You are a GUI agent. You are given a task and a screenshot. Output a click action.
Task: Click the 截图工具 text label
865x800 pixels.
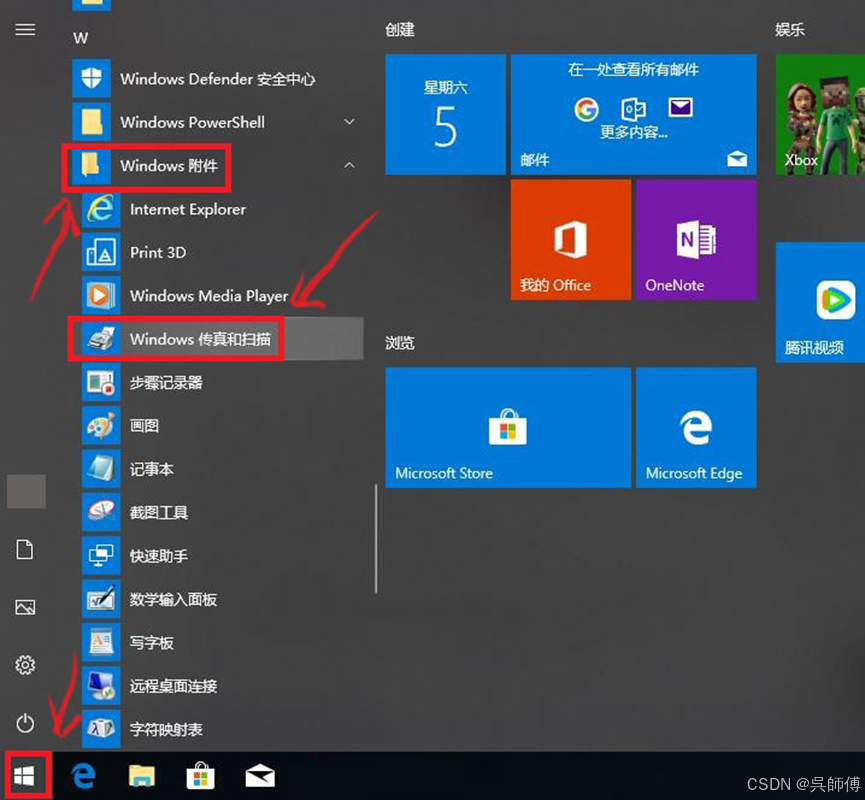click(x=159, y=513)
